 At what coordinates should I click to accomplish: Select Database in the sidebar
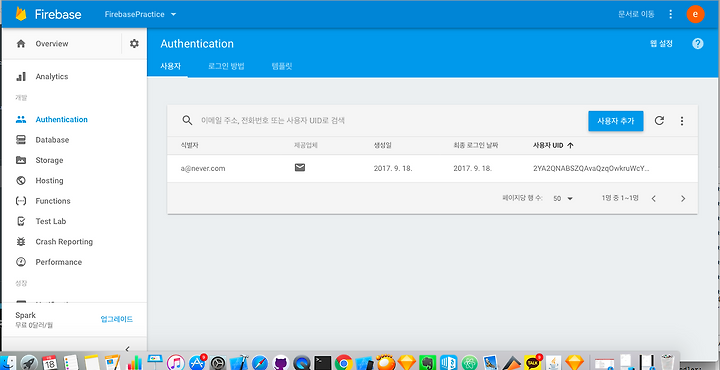pyautogui.click(x=52, y=140)
